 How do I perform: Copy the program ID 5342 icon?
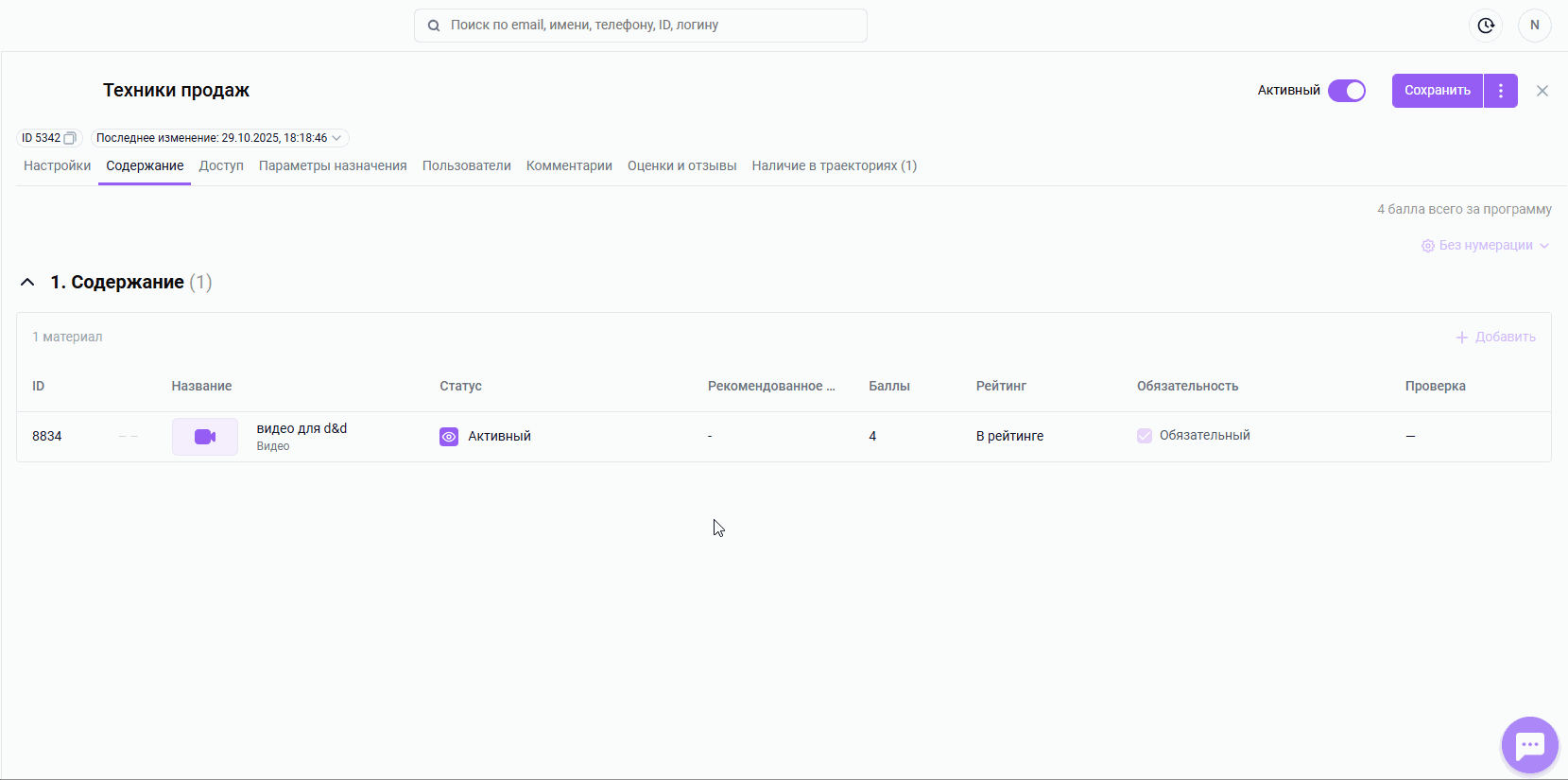tap(69, 138)
